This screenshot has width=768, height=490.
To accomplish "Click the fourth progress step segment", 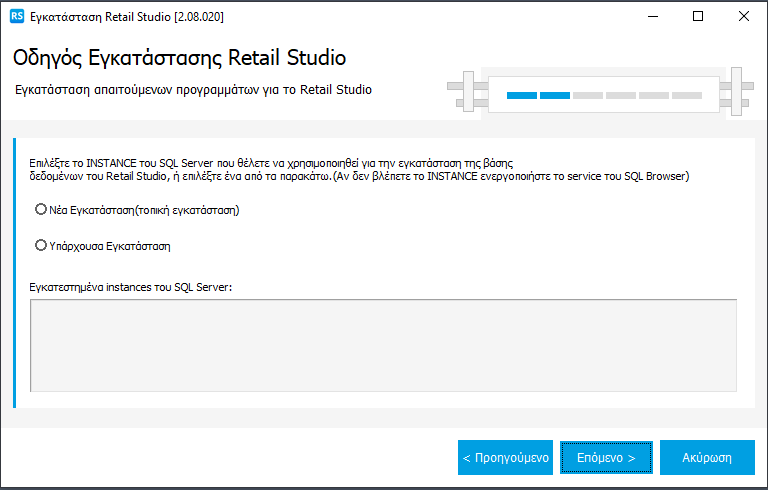I will click(x=621, y=96).
